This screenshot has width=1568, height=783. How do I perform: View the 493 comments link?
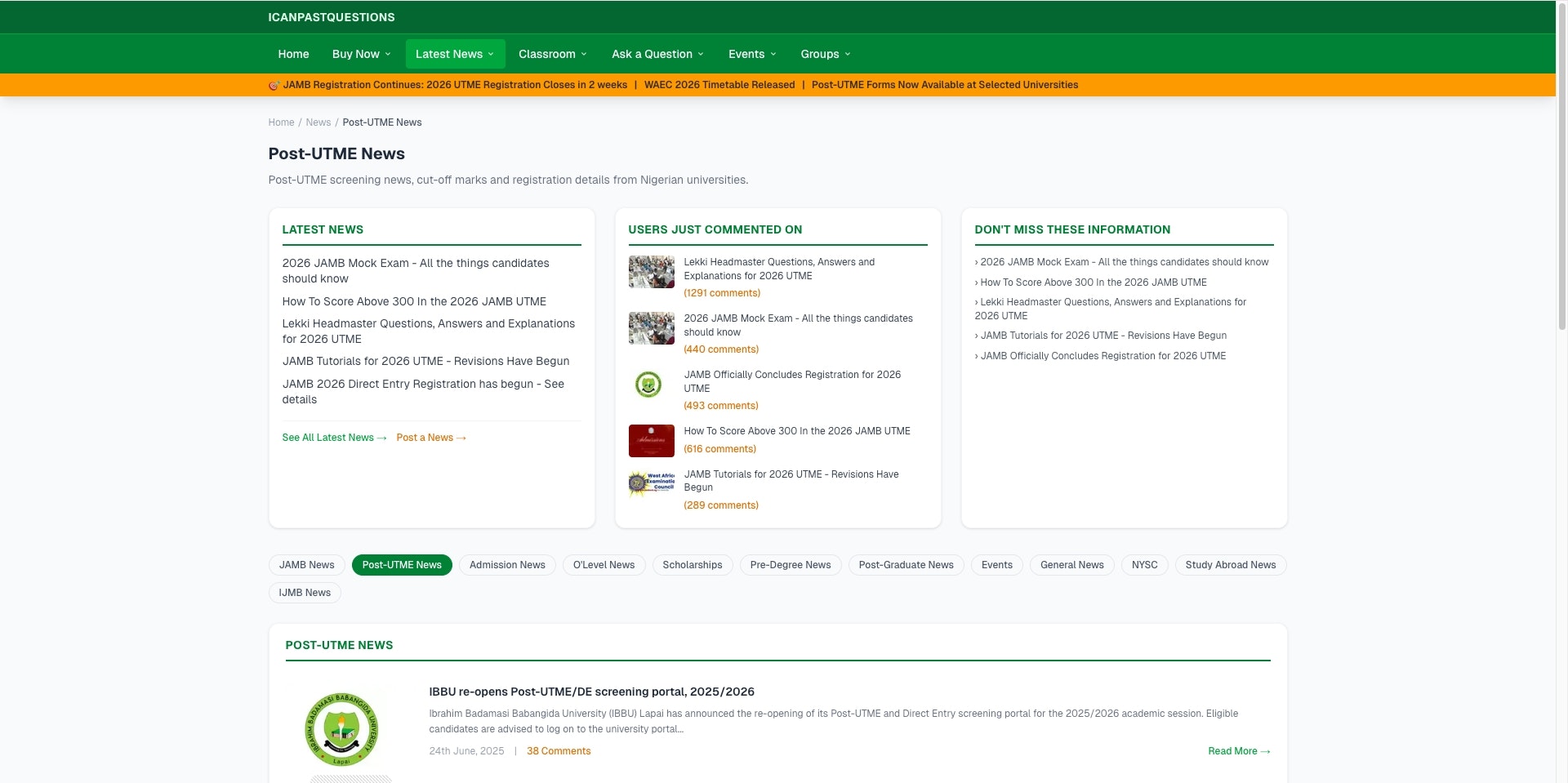coord(721,406)
